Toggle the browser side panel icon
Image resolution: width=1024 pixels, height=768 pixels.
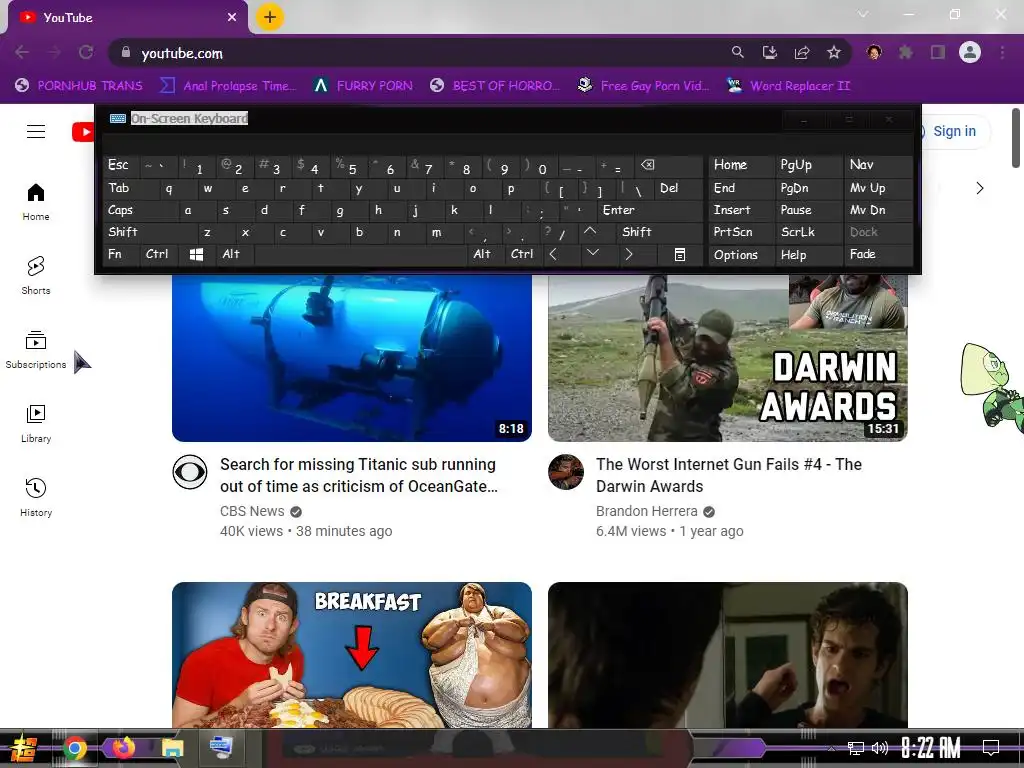938,52
